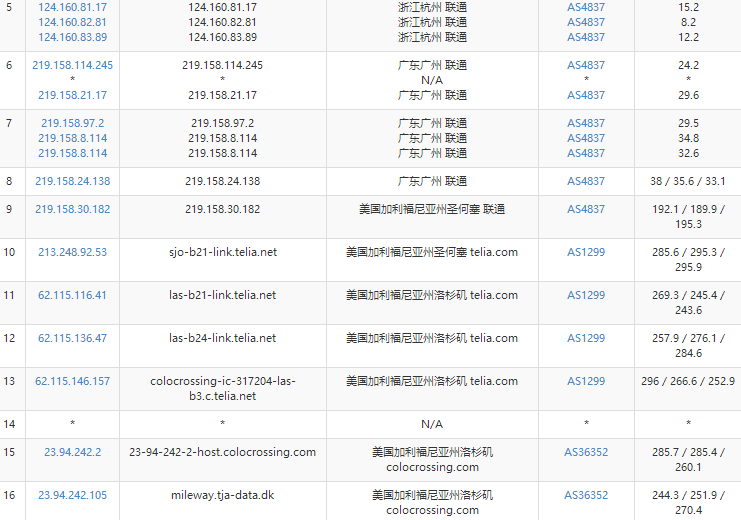Image resolution: width=741 pixels, height=520 pixels.
Task: Click the blue 219.158.21.17 IP link
Action: tap(72, 95)
